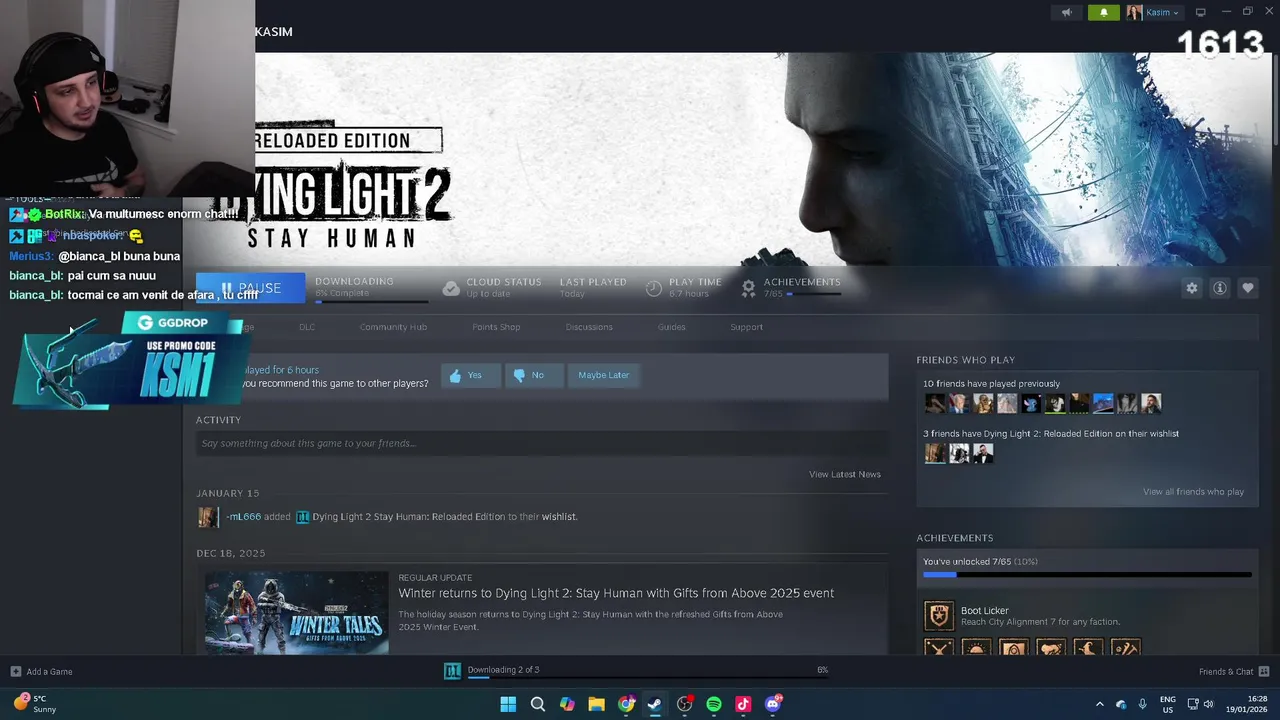Open first friend avatar in played previously row
The height and width of the screenshot is (720, 1280).
pos(935,403)
